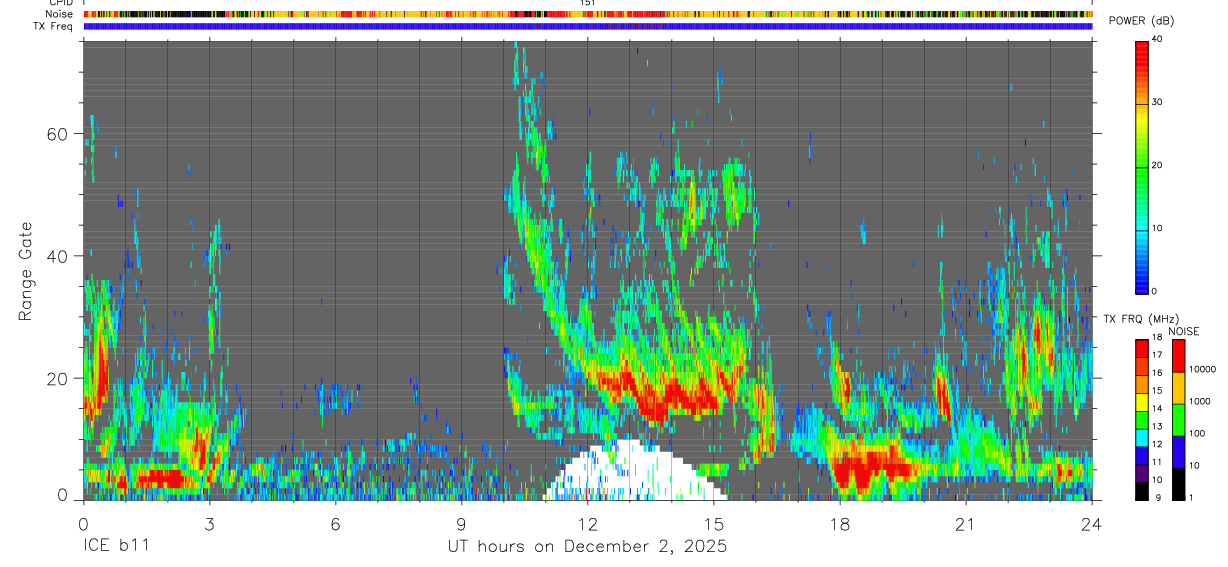Click the 20 label on POWER scale
The image size is (1228, 567).
tap(1159, 165)
